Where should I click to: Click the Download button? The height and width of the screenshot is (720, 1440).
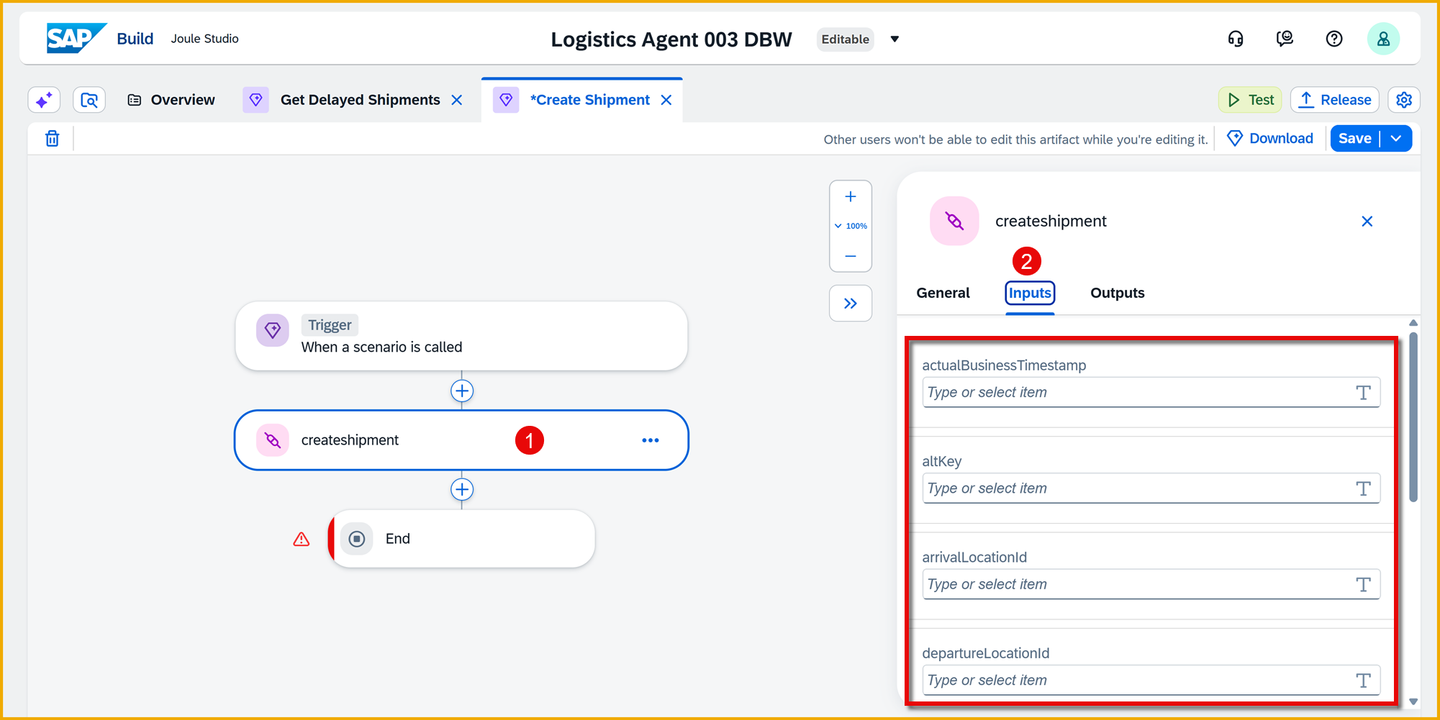pyautogui.click(x=1270, y=138)
